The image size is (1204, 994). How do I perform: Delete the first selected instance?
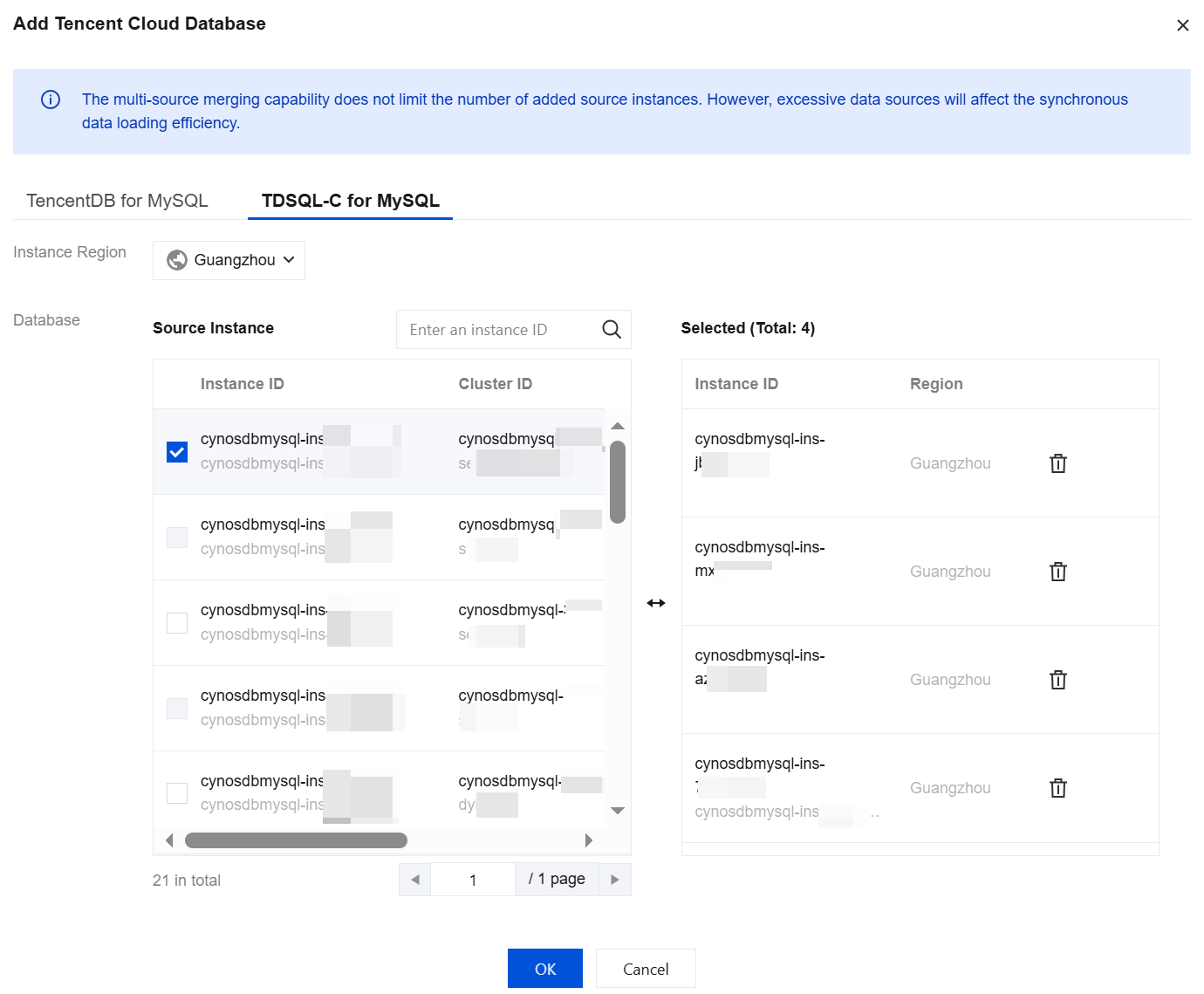1057,463
